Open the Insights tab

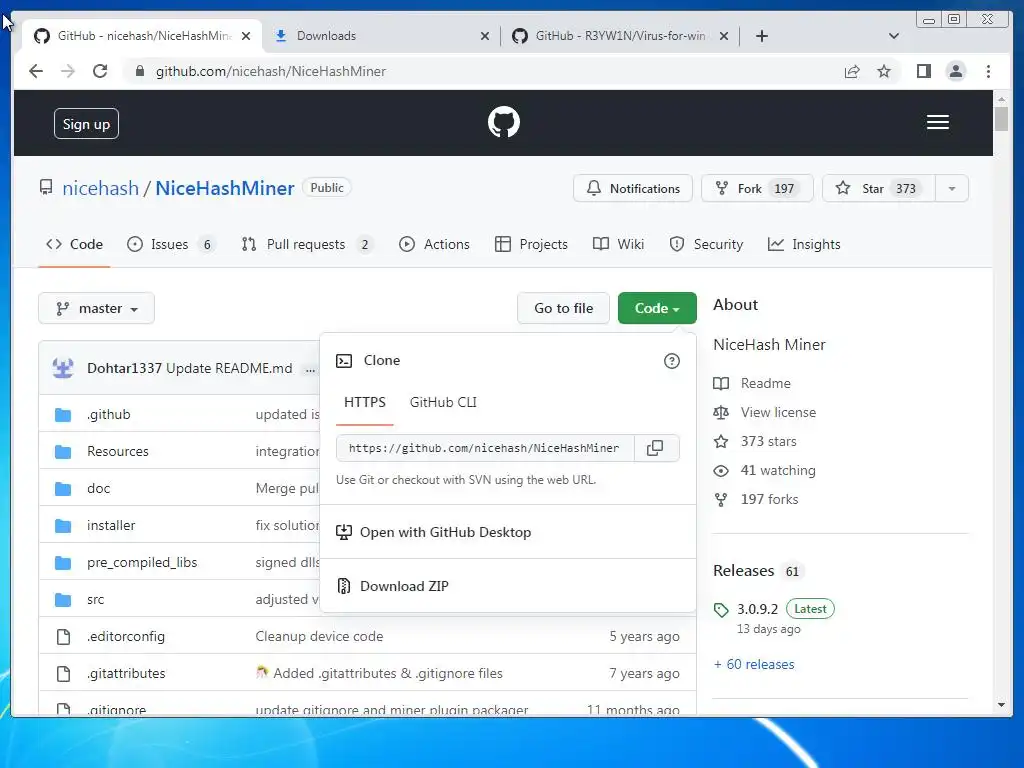tap(804, 244)
